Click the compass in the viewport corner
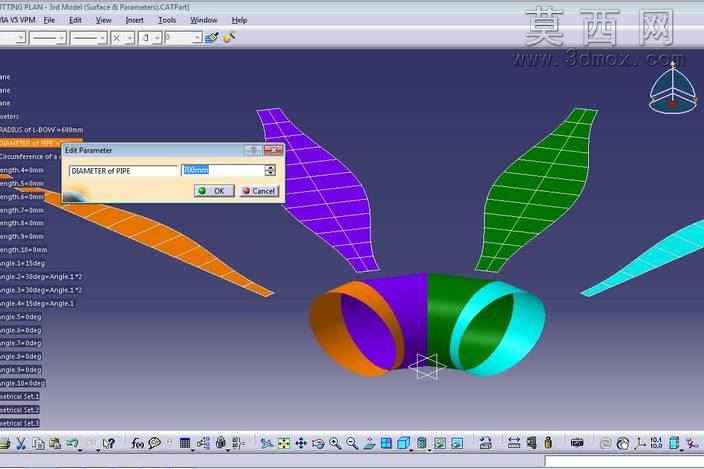 [x=672, y=88]
